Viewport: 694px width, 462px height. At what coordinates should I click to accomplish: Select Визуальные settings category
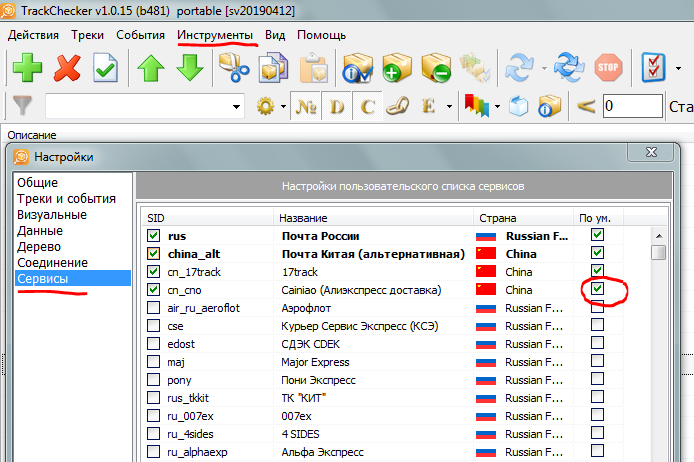tap(52, 215)
